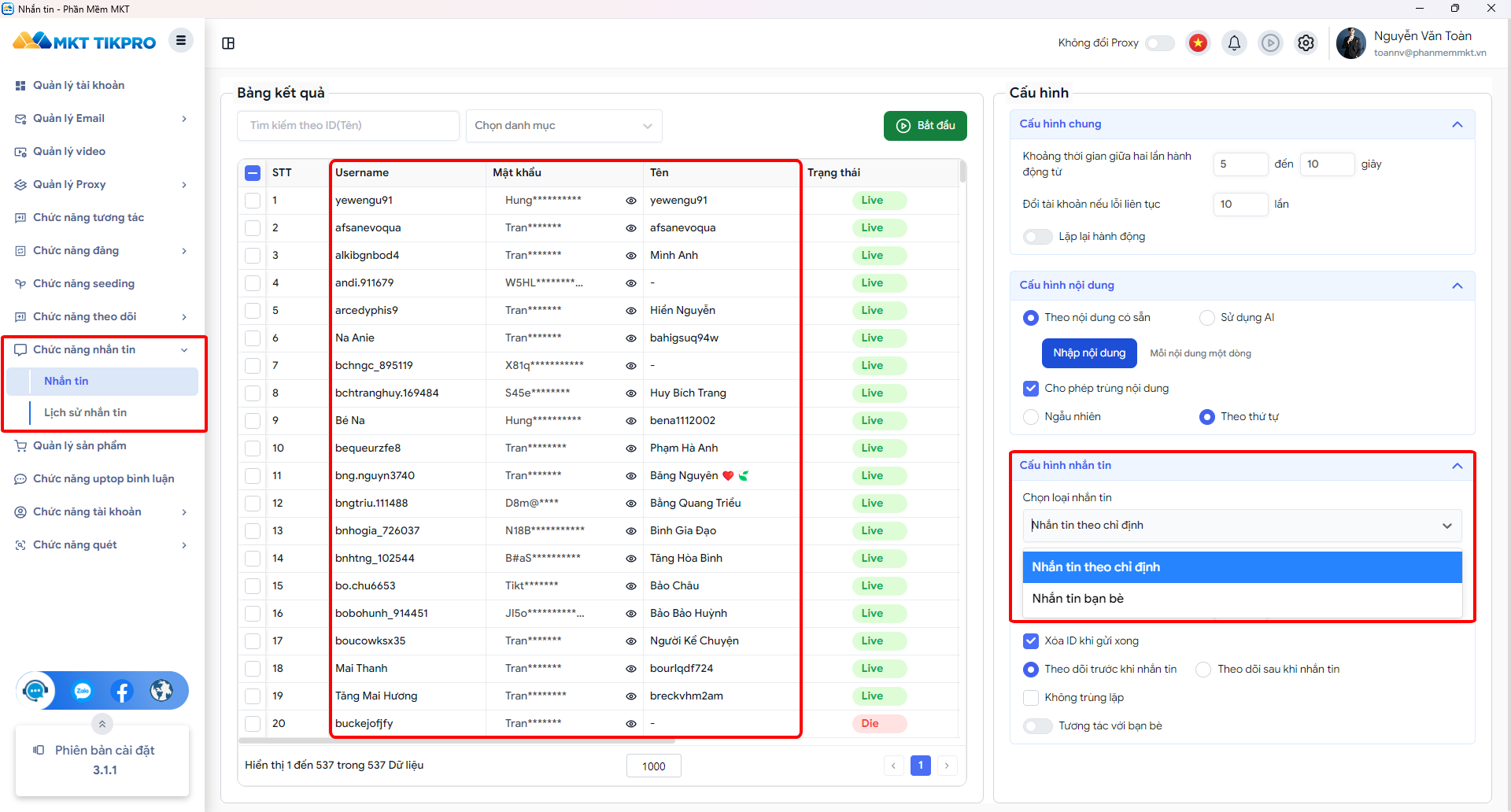Open the Zalo chat icon
Image resolution: width=1511 pixels, height=812 pixels.
coord(83,691)
